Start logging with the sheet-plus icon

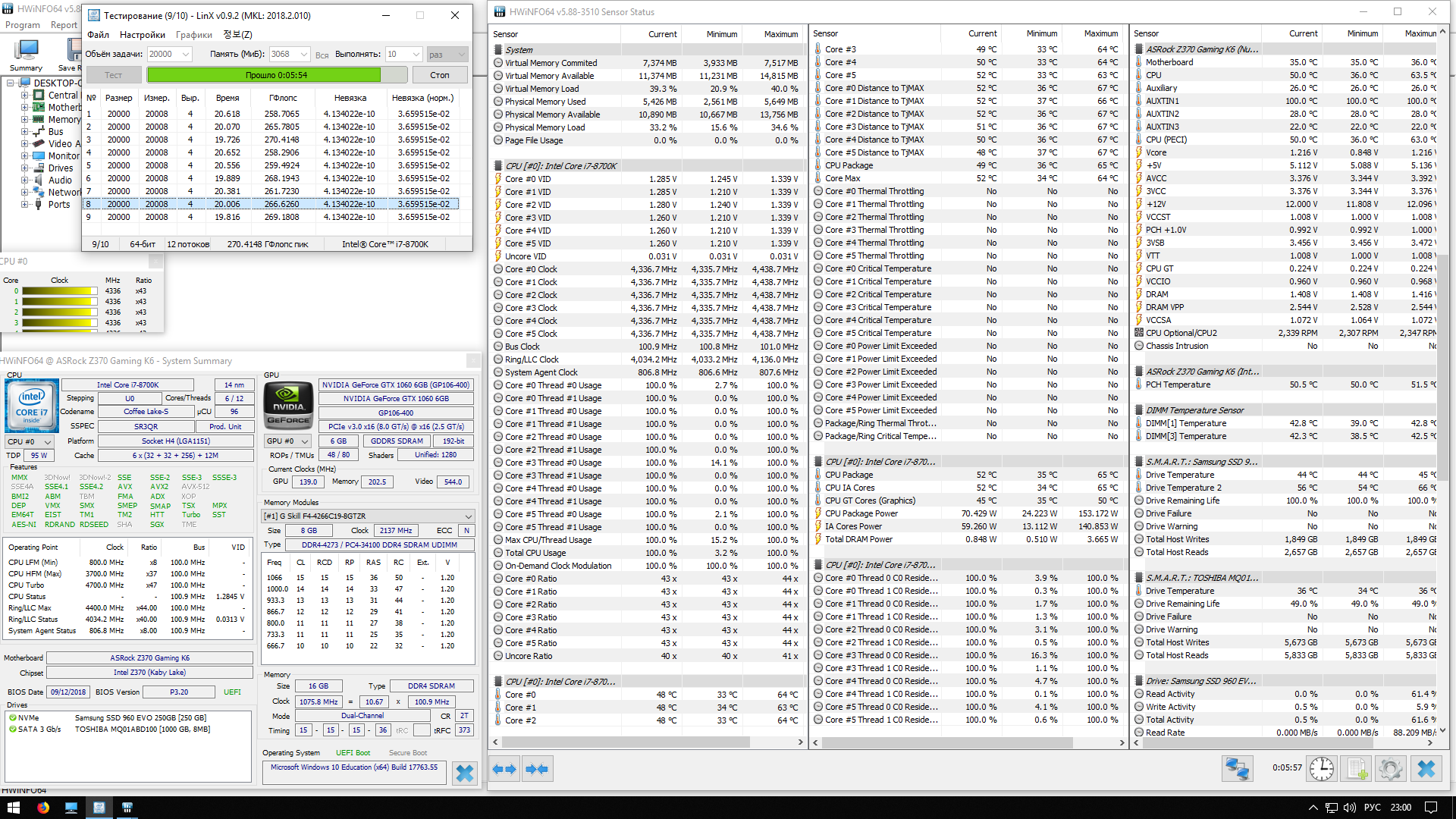click(1357, 768)
